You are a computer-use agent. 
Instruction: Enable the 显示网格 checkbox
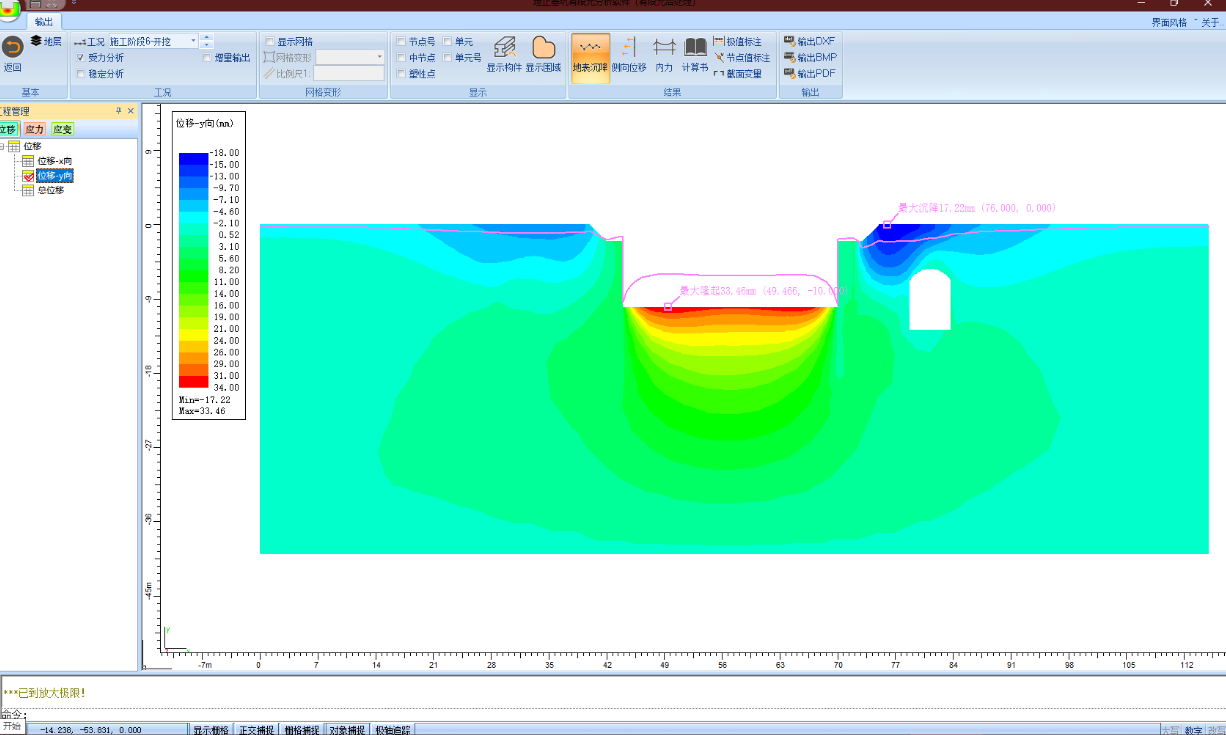pyautogui.click(x=270, y=42)
